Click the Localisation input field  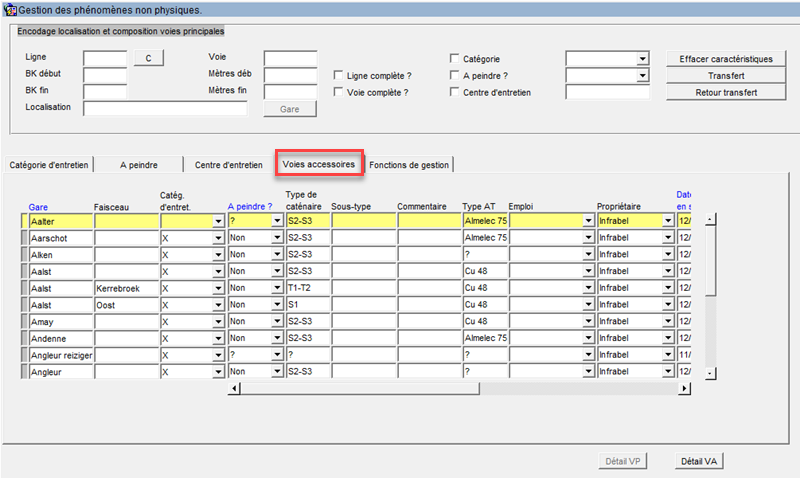(x=165, y=108)
